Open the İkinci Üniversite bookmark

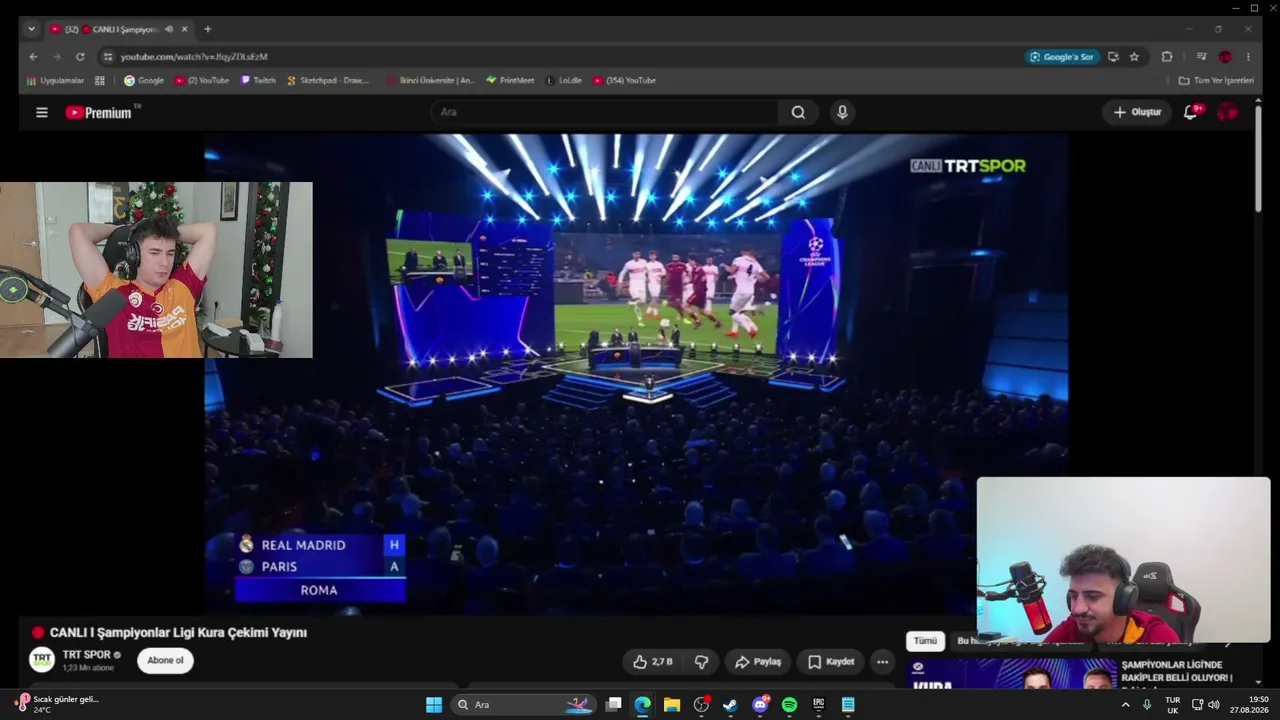pyautogui.click(x=431, y=80)
